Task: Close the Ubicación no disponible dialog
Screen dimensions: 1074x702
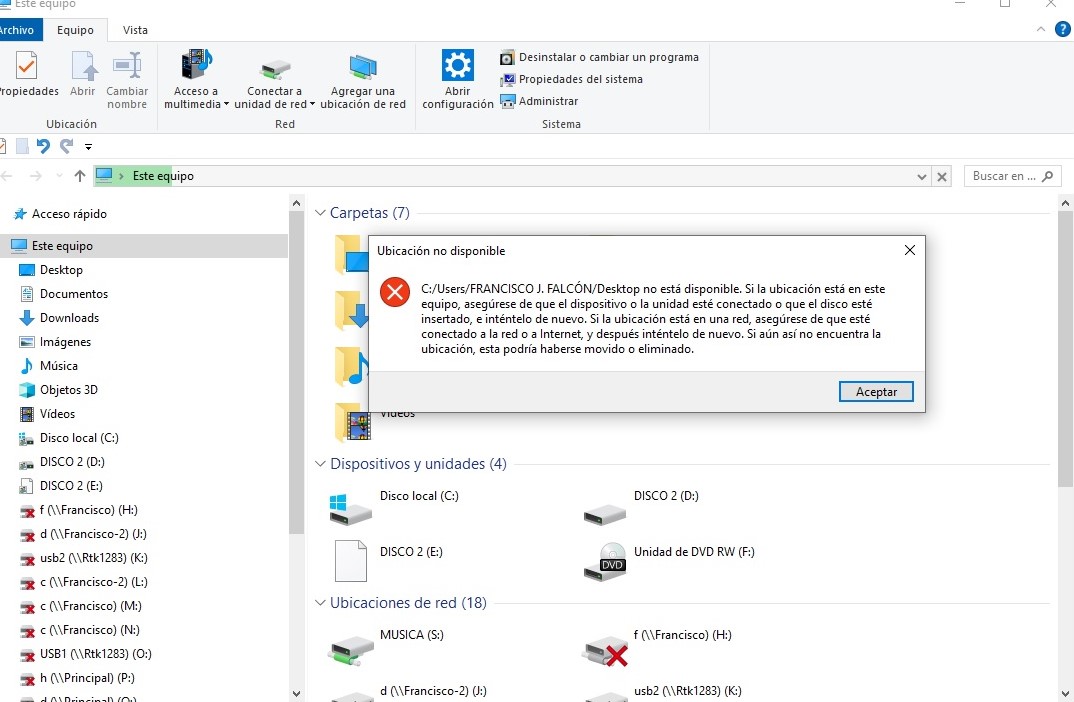Action: tap(910, 250)
